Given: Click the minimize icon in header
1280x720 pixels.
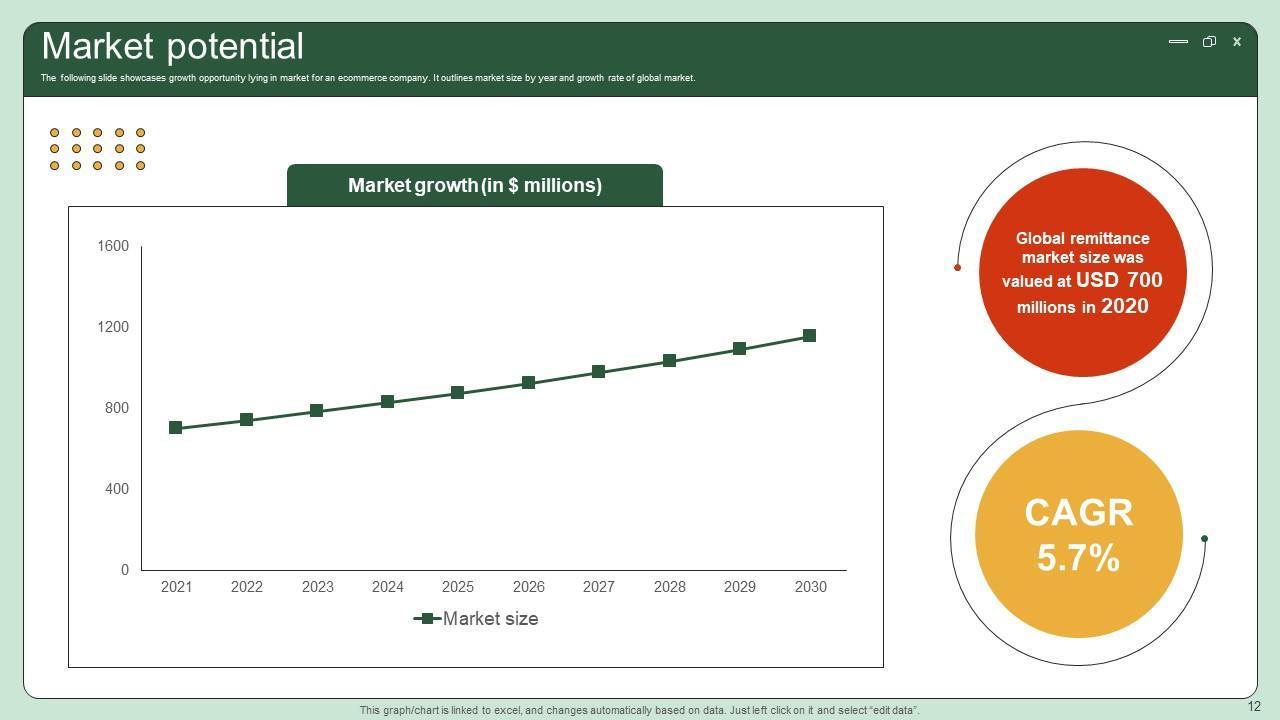Looking at the screenshot, I should point(1178,42).
